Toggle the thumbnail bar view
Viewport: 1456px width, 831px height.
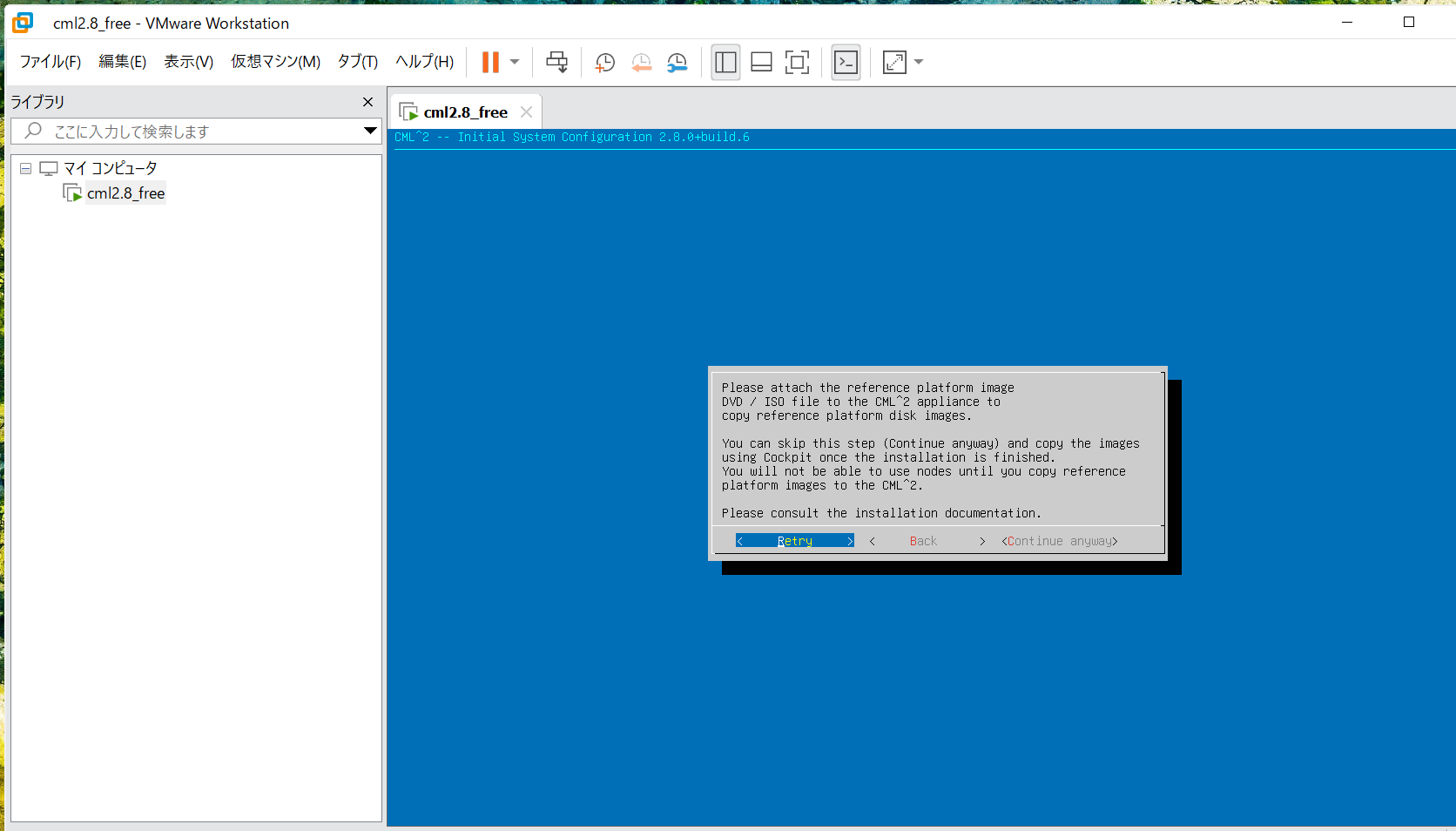761,62
